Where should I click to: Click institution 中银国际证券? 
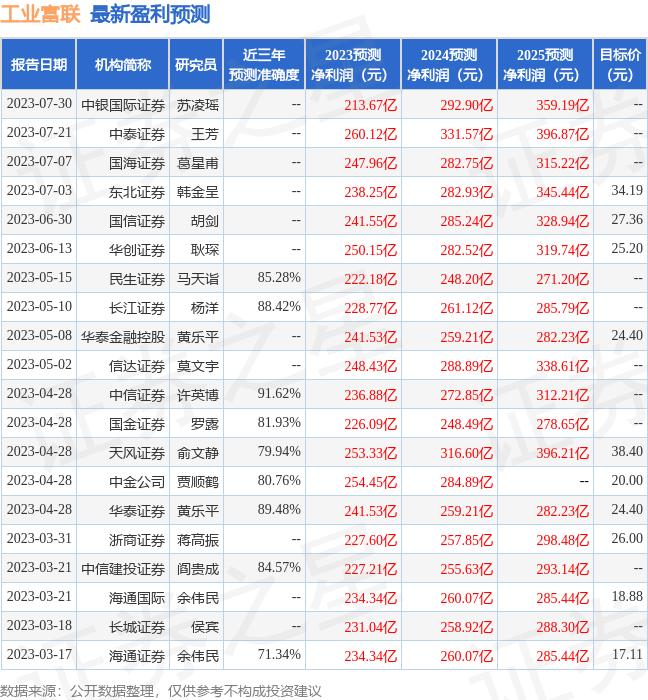123,105
